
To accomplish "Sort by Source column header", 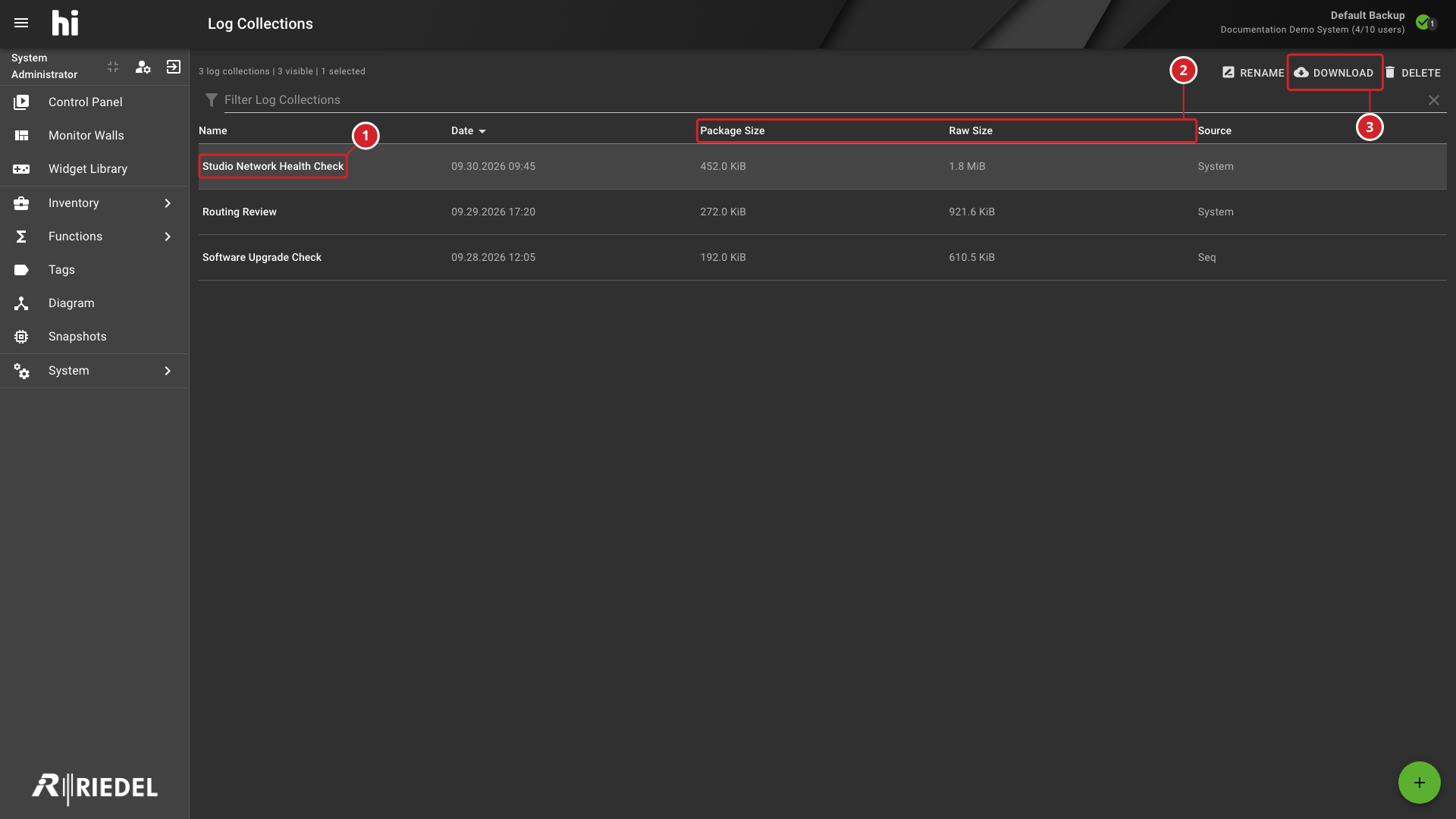I will tap(1214, 130).
